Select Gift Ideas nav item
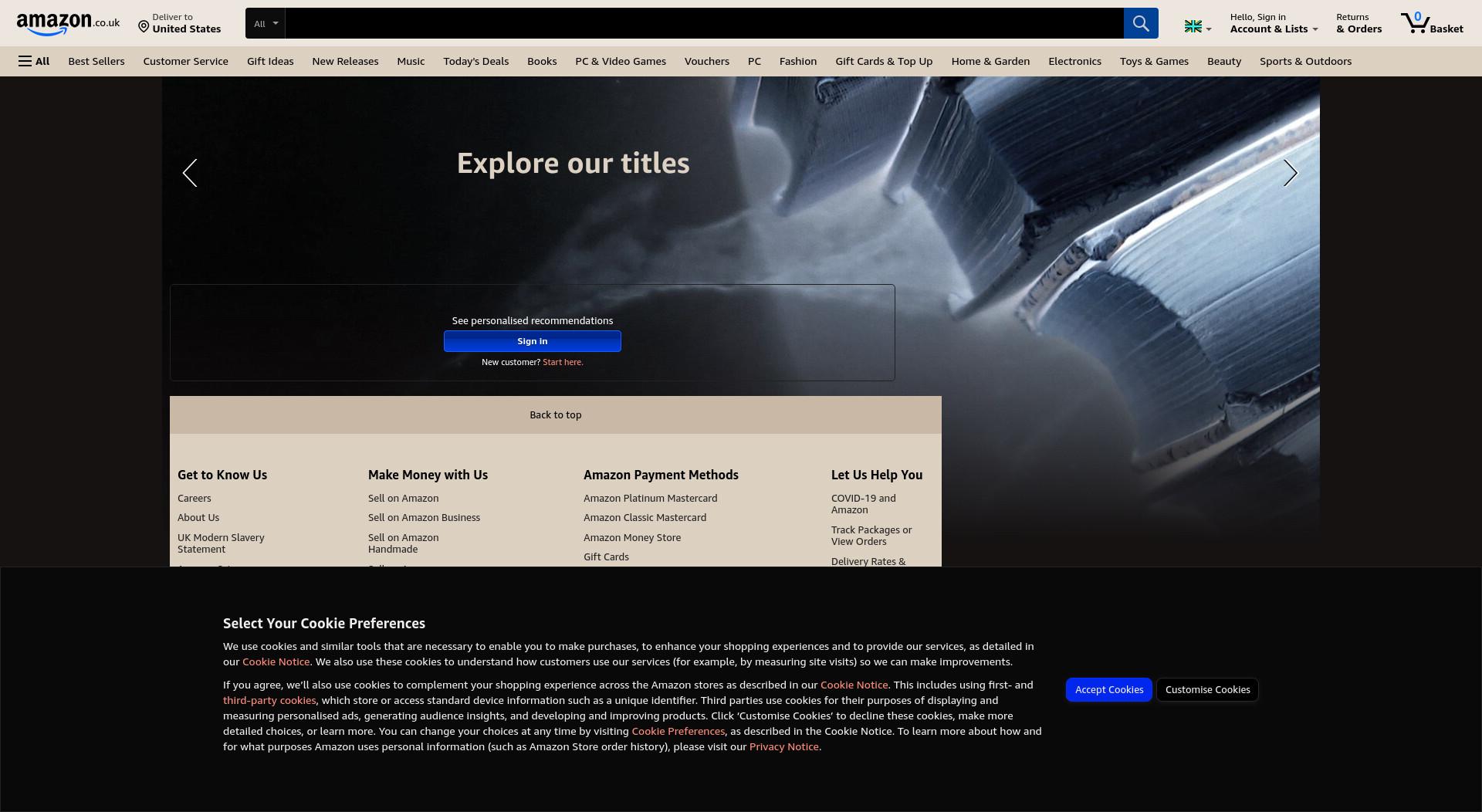This screenshot has height=812, width=1482. coord(270,61)
